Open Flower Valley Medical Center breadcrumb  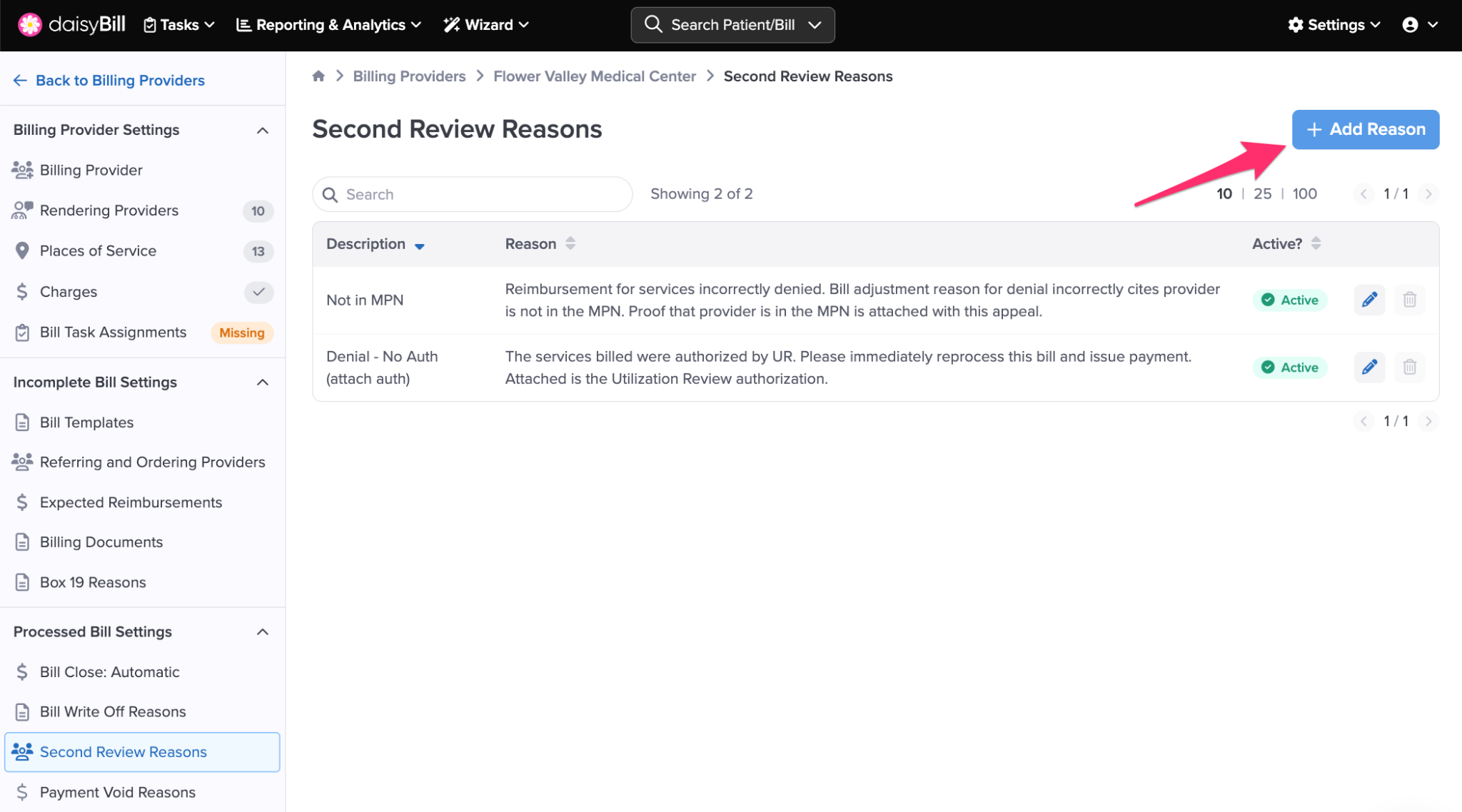(594, 76)
